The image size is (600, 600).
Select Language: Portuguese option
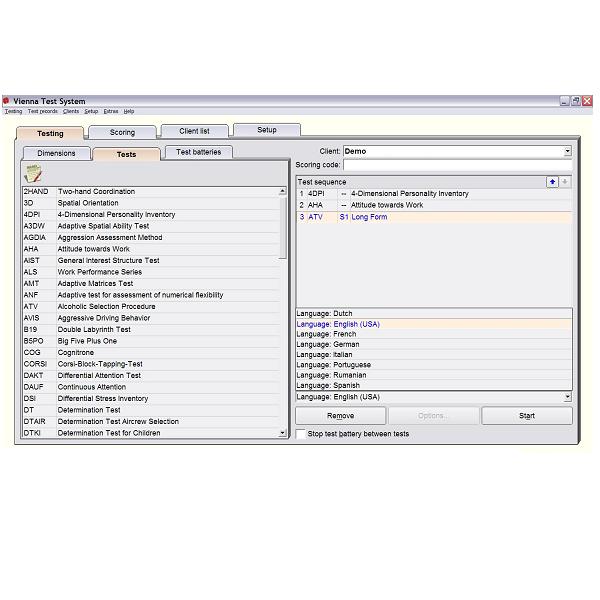[x=434, y=365]
